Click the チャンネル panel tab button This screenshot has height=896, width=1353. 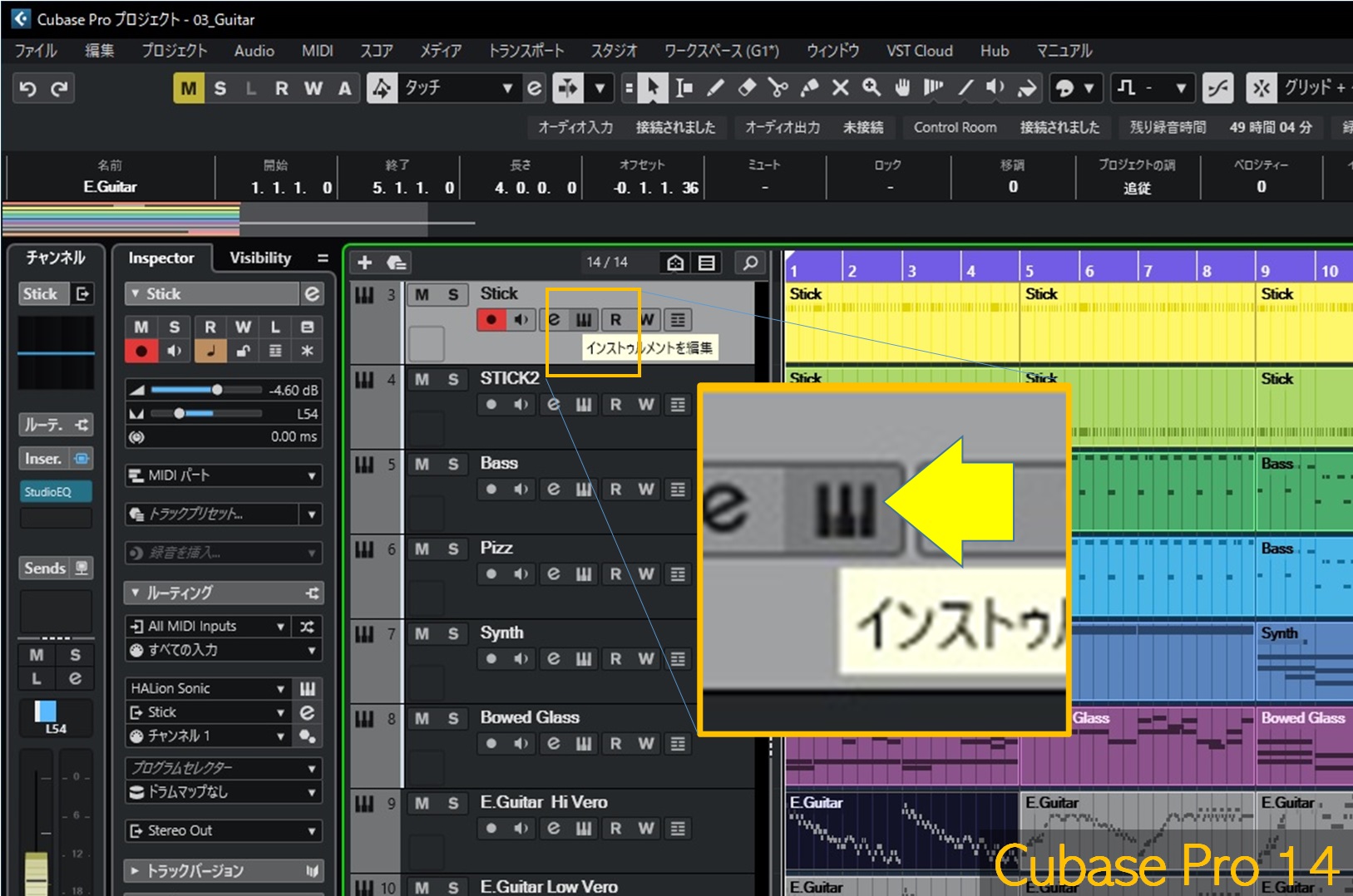pos(56,258)
